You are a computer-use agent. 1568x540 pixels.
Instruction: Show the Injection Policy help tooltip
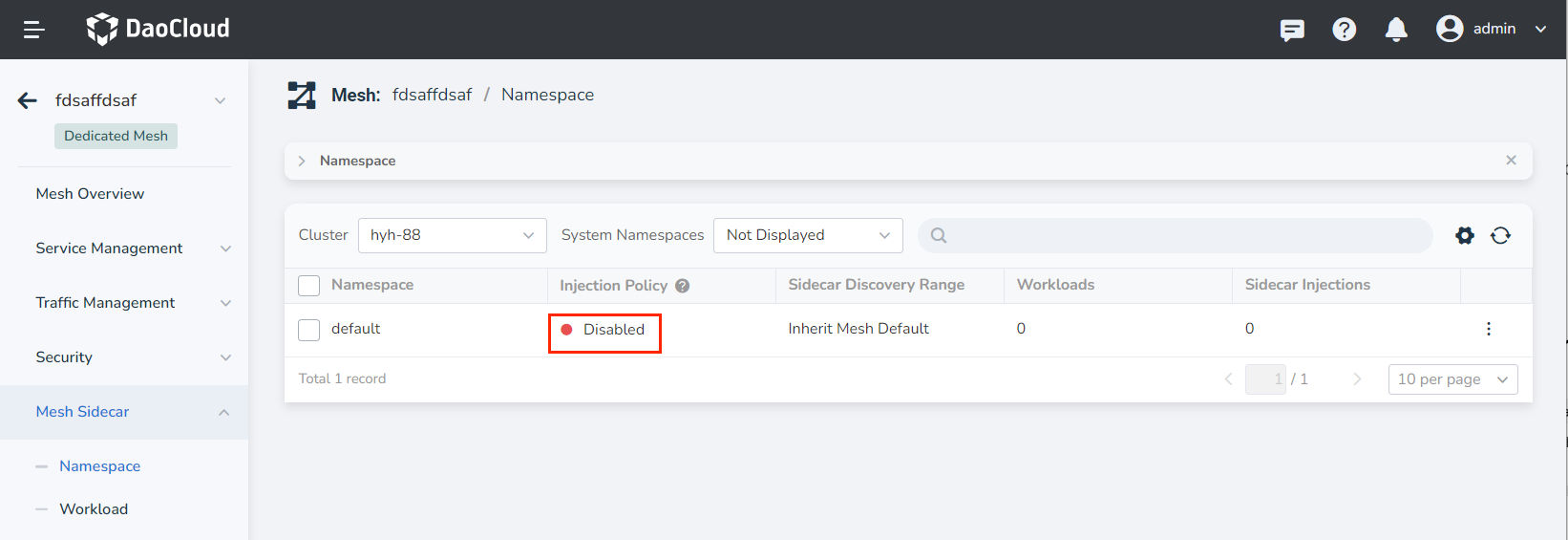(682, 286)
